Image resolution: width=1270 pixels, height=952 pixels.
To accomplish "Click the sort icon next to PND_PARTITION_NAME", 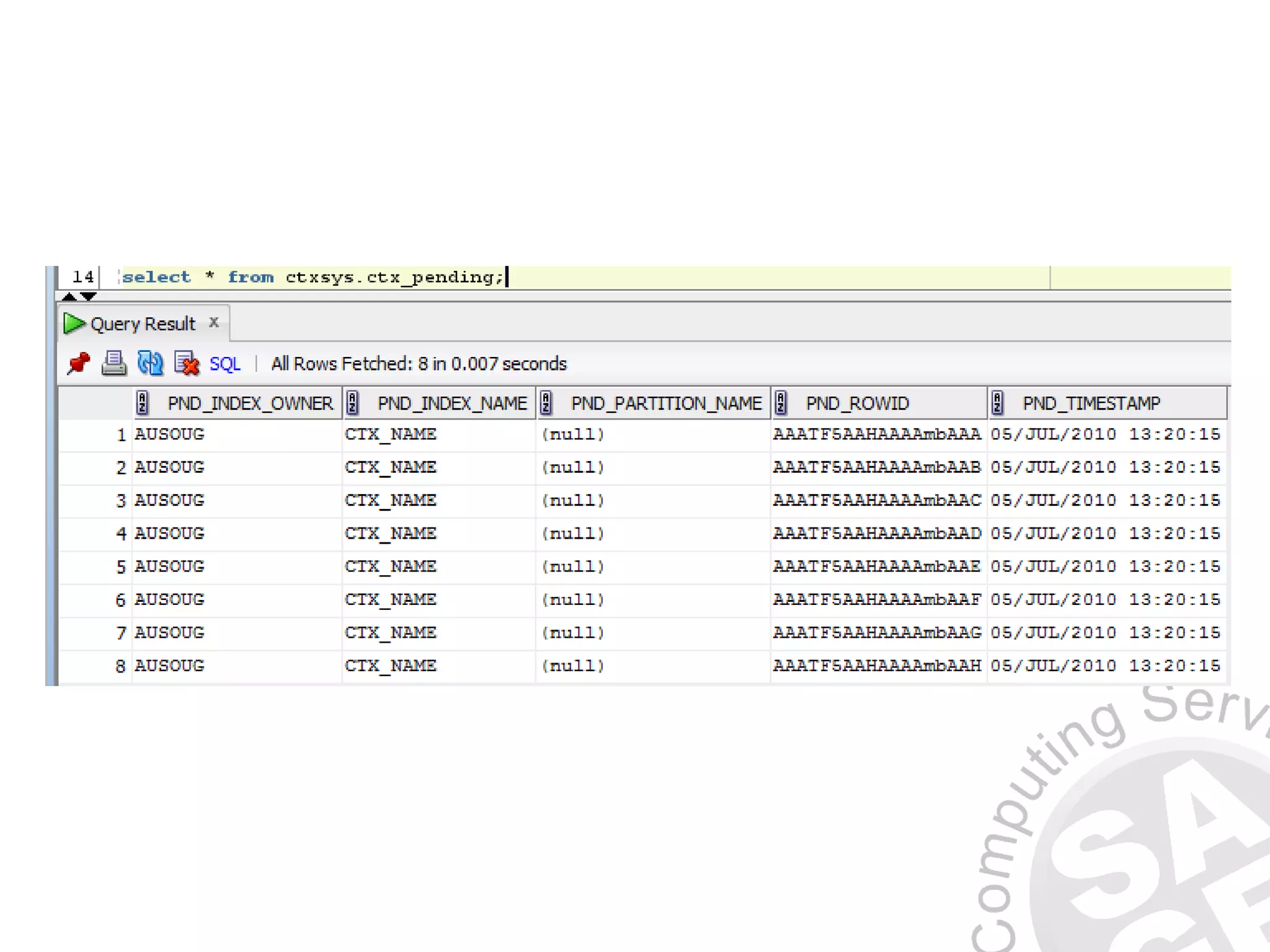I will coord(546,403).
